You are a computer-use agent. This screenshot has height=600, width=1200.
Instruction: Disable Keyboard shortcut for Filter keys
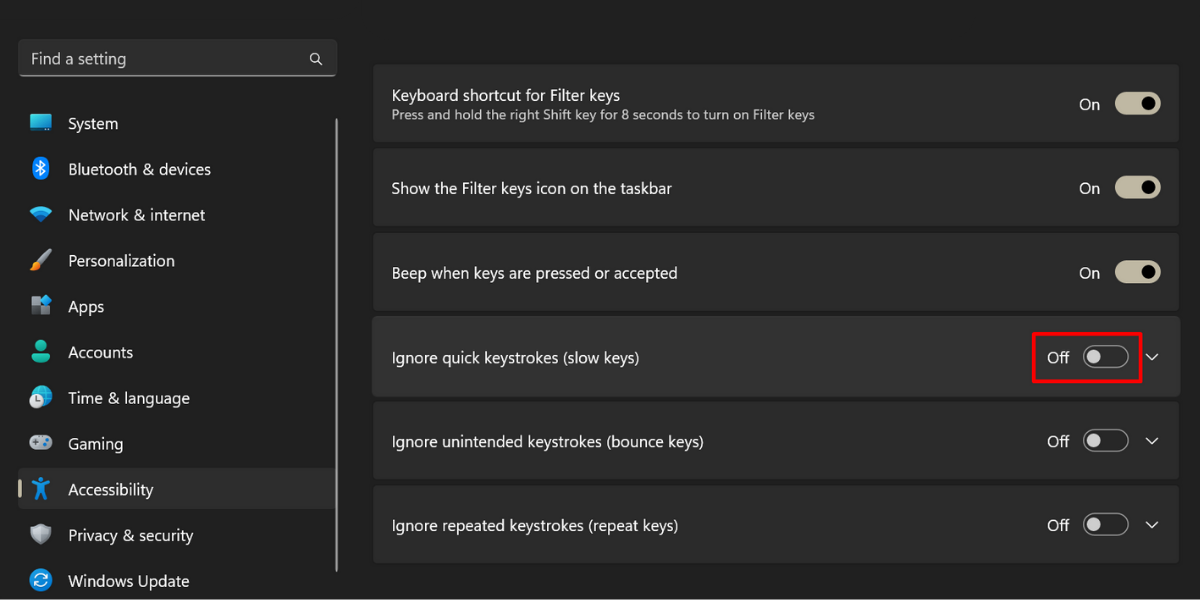[x=1137, y=103]
